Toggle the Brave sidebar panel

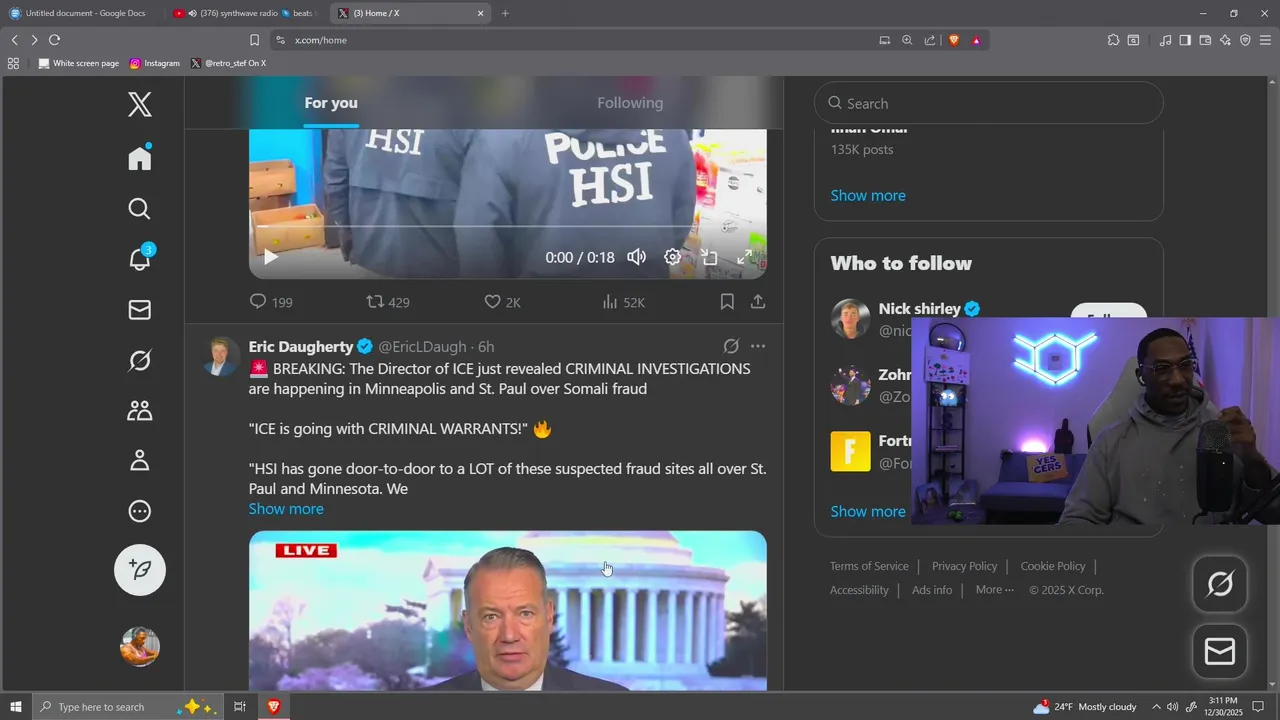coord(1185,40)
